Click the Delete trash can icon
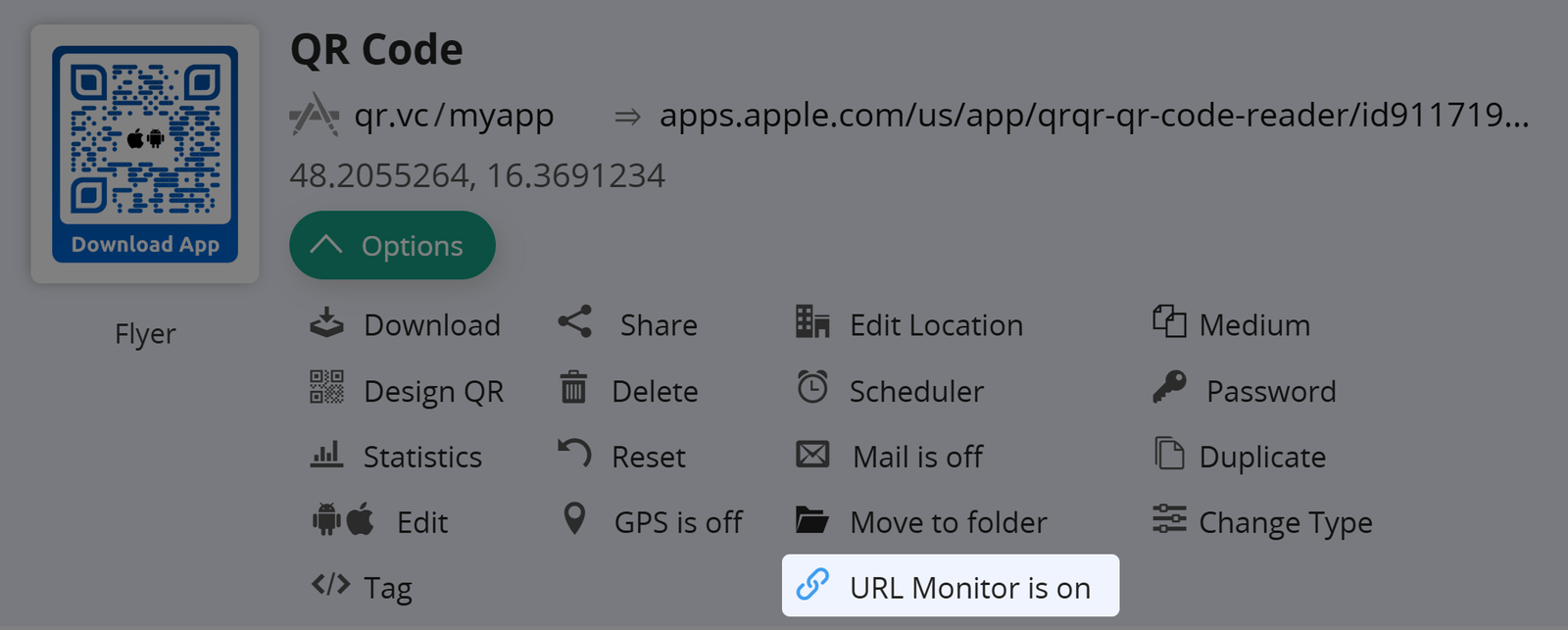The height and width of the screenshot is (630, 1568). tap(573, 388)
